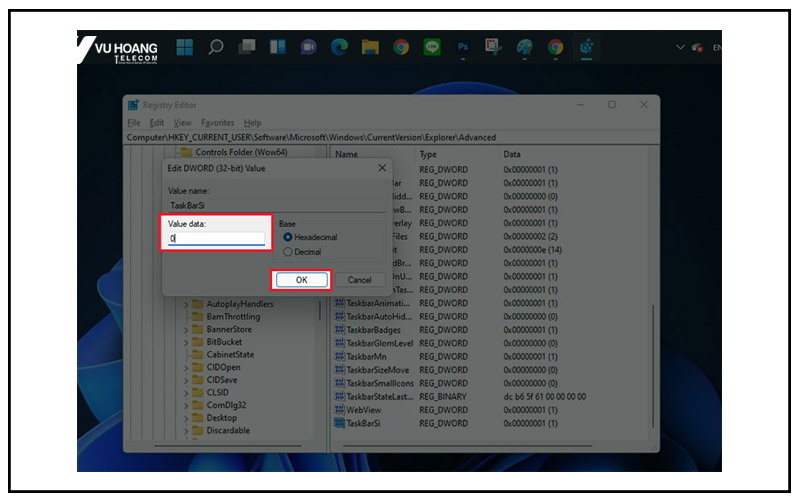Click the Value name field TaskBarSi
This screenshot has width=800, height=500.
277,206
